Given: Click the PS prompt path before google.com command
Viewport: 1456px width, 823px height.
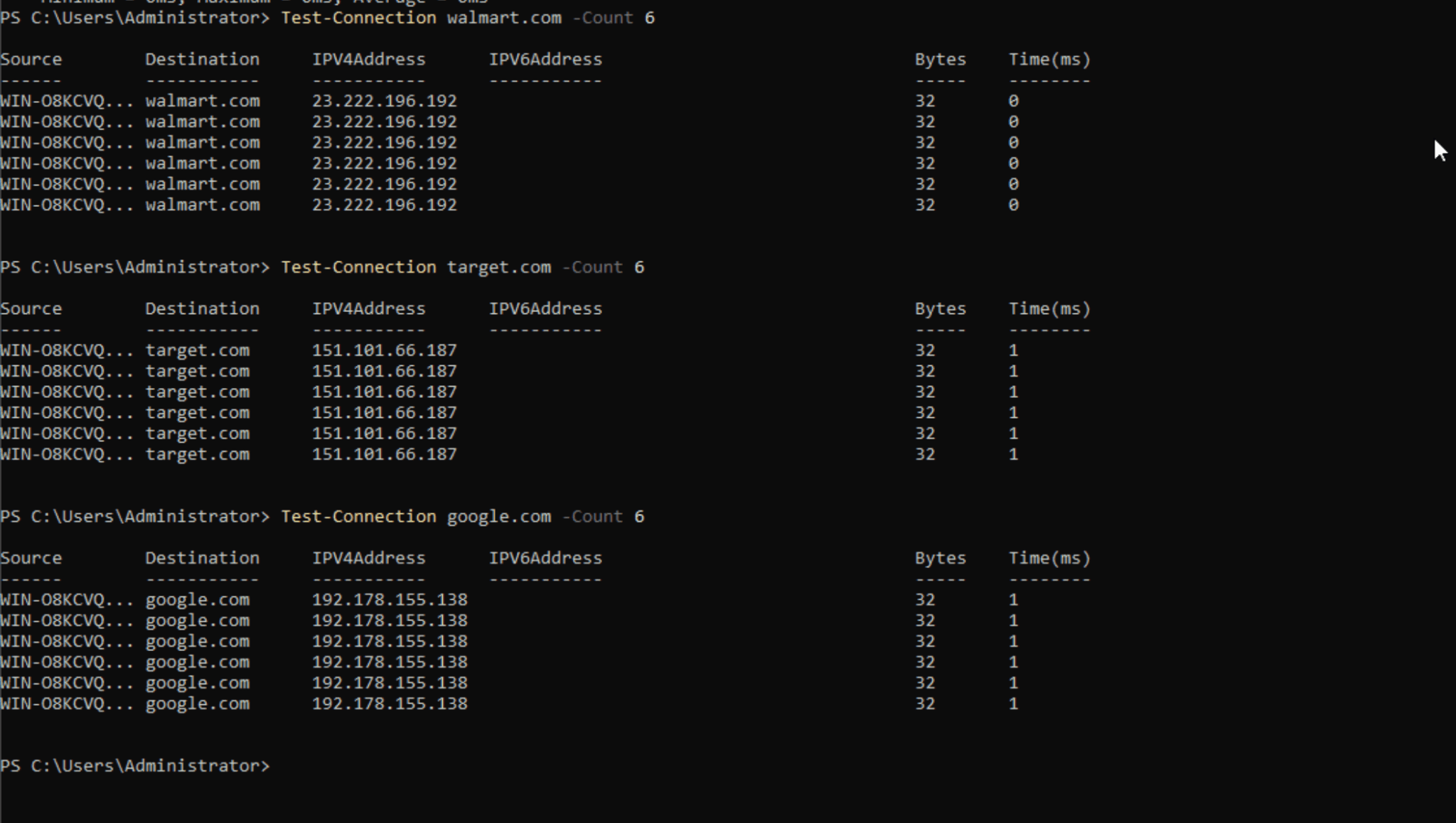Looking at the screenshot, I should [135, 517].
